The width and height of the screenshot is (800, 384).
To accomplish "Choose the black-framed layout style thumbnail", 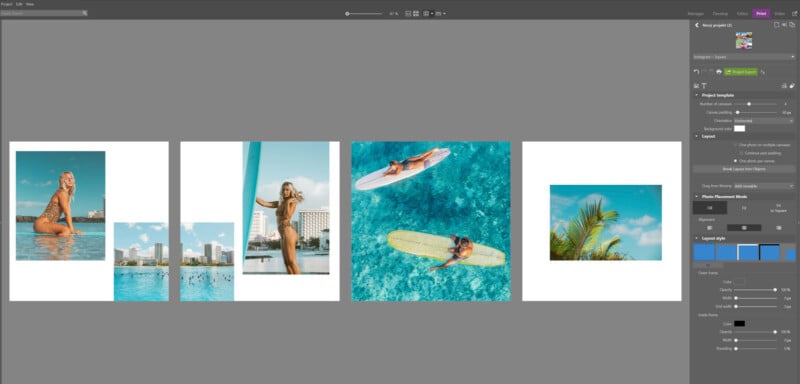I will (770, 252).
